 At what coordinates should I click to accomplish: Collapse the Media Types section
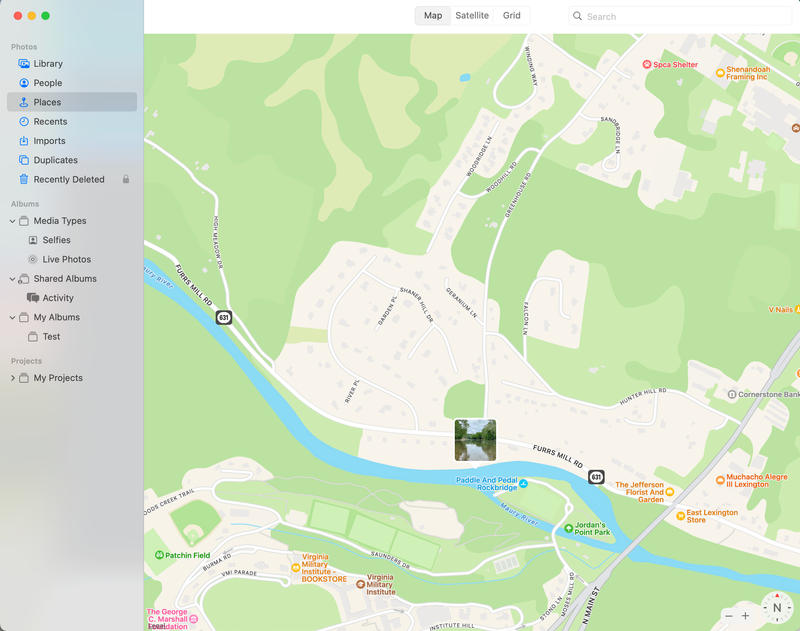[12, 221]
